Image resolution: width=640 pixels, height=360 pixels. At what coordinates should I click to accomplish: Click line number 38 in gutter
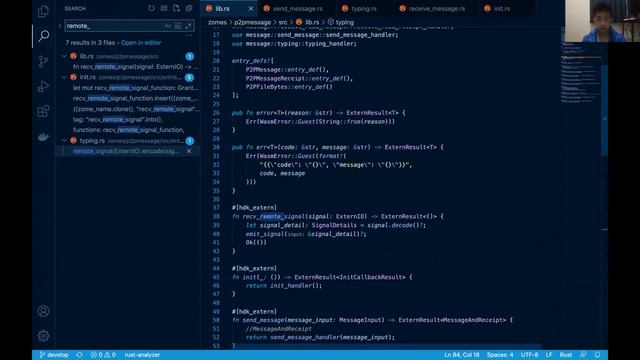pos(216,216)
